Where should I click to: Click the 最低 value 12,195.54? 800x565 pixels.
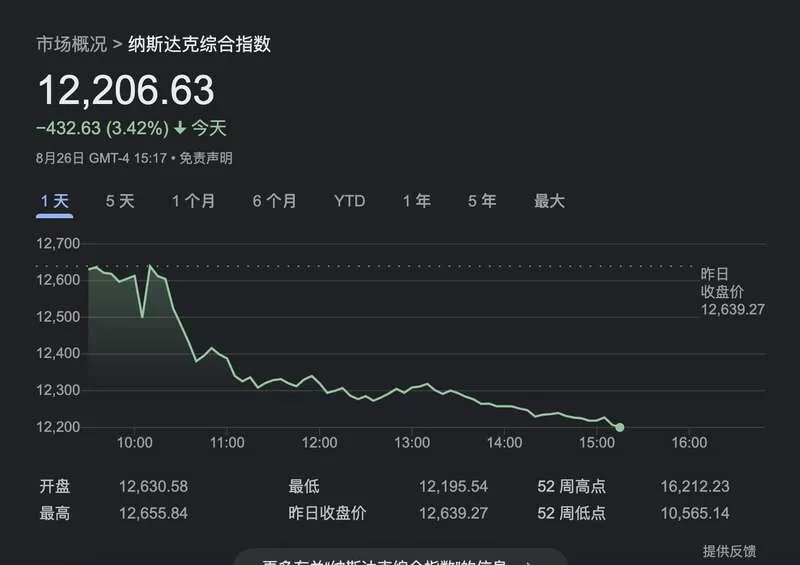tap(454, 486)
